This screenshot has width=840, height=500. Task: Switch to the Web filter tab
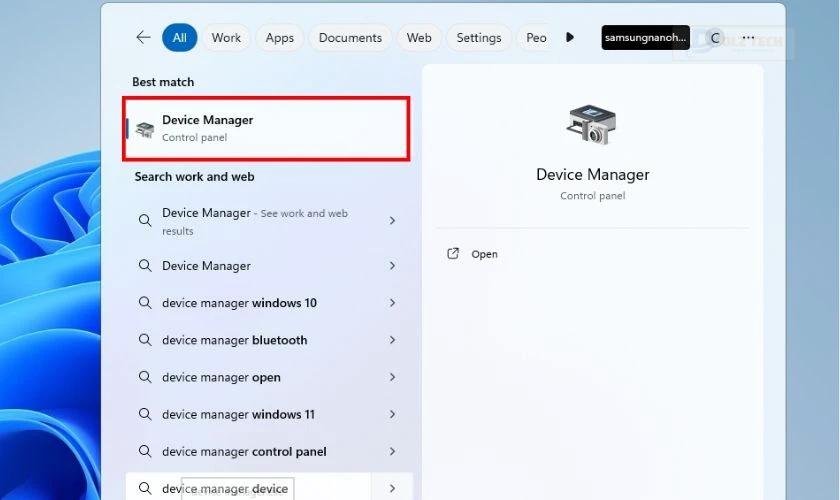pyautogui.click(x=419, y=38)
